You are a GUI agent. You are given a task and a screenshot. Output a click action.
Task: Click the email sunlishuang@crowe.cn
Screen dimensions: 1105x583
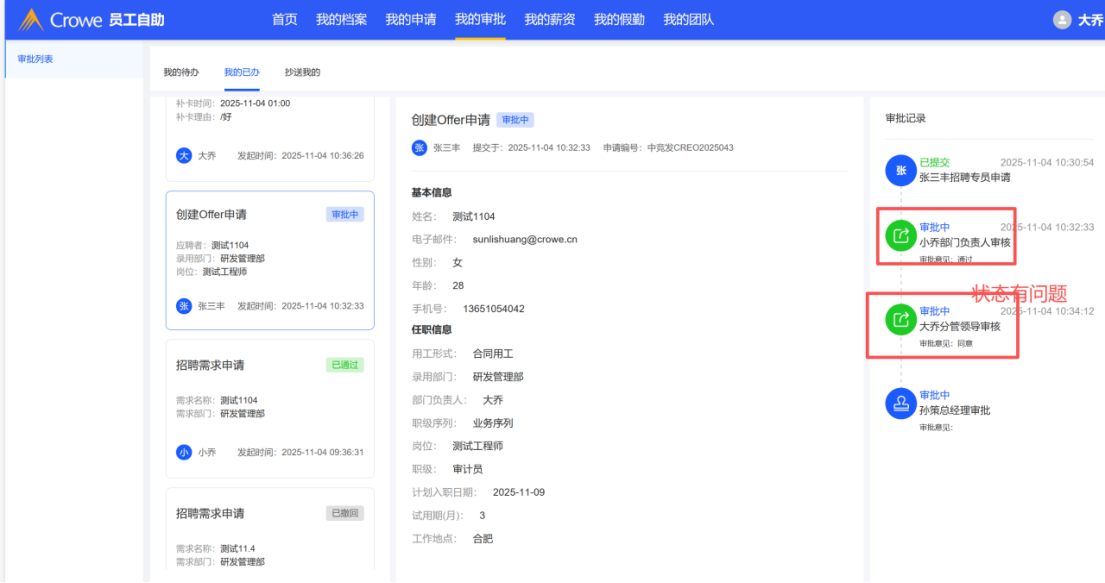click(x=524, y=240)
